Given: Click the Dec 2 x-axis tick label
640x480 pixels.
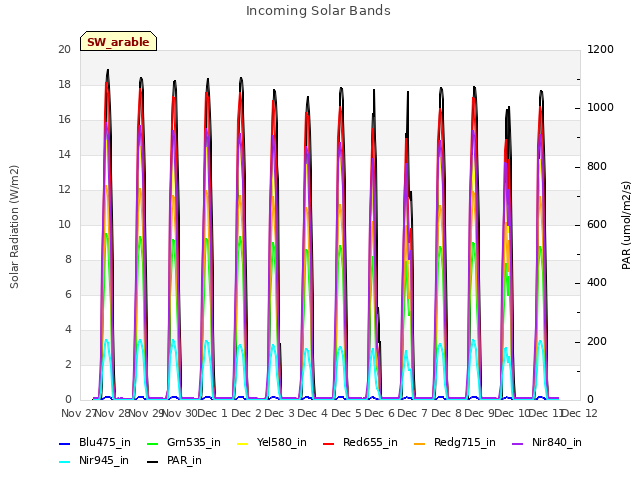Looking at the screenshot, I should pyautogui.click(x=247, y=413).
